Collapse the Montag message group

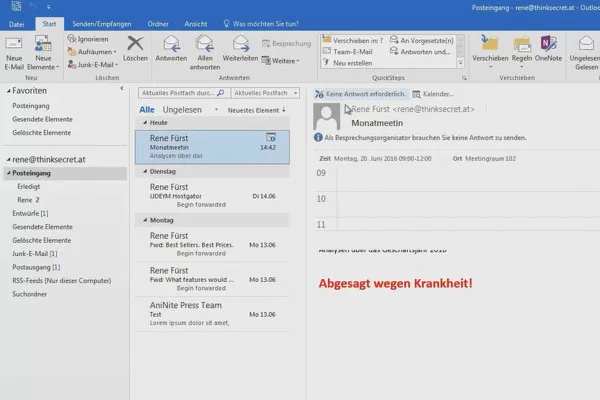tap(145, 220)
